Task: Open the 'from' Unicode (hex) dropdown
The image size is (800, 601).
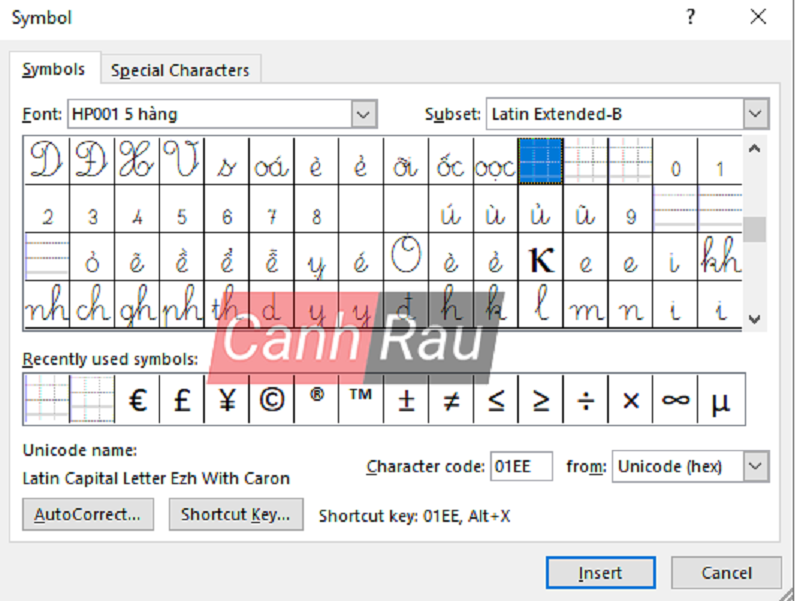Action: (756, 466)
